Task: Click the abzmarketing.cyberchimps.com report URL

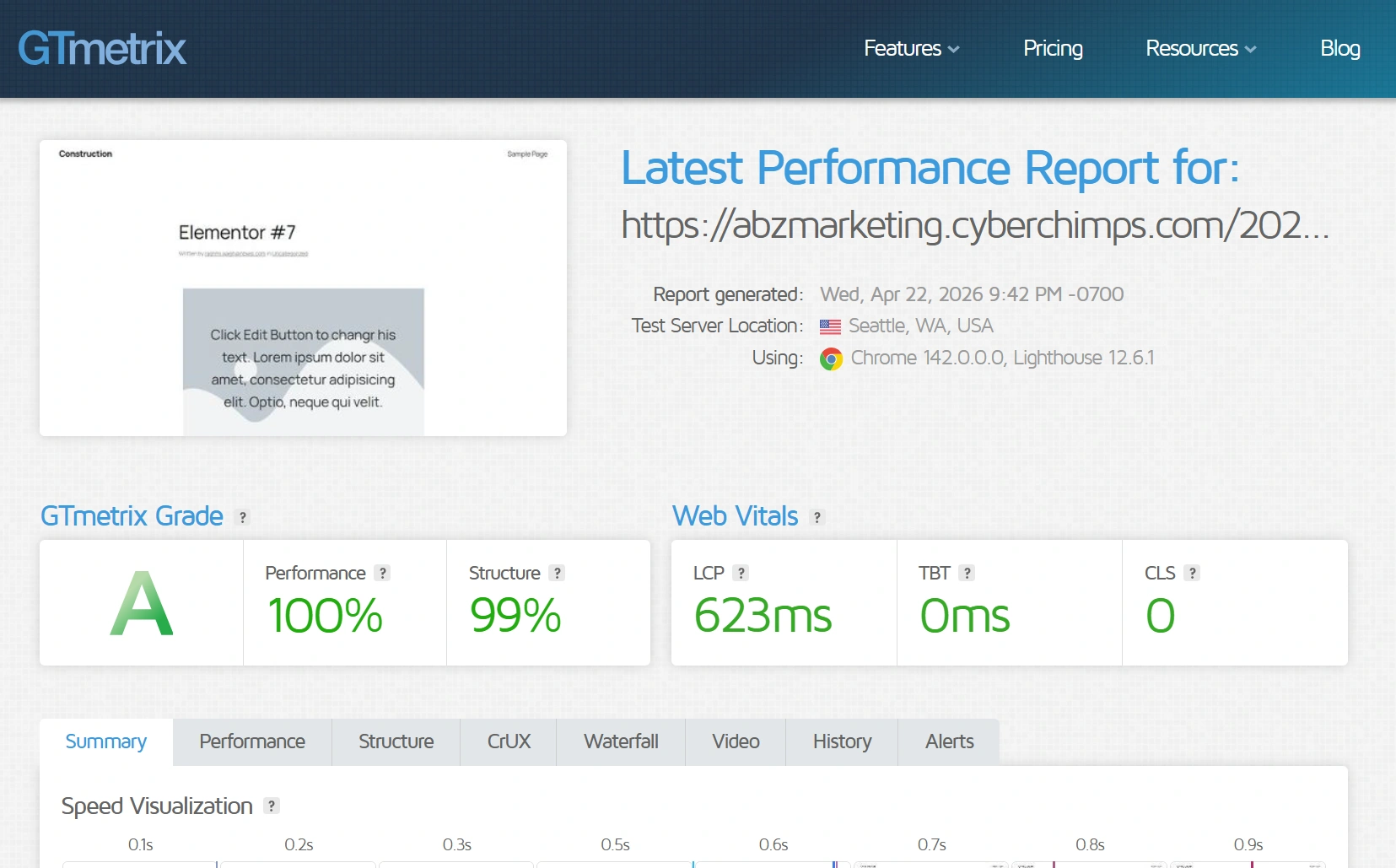Action: (975, 225)
